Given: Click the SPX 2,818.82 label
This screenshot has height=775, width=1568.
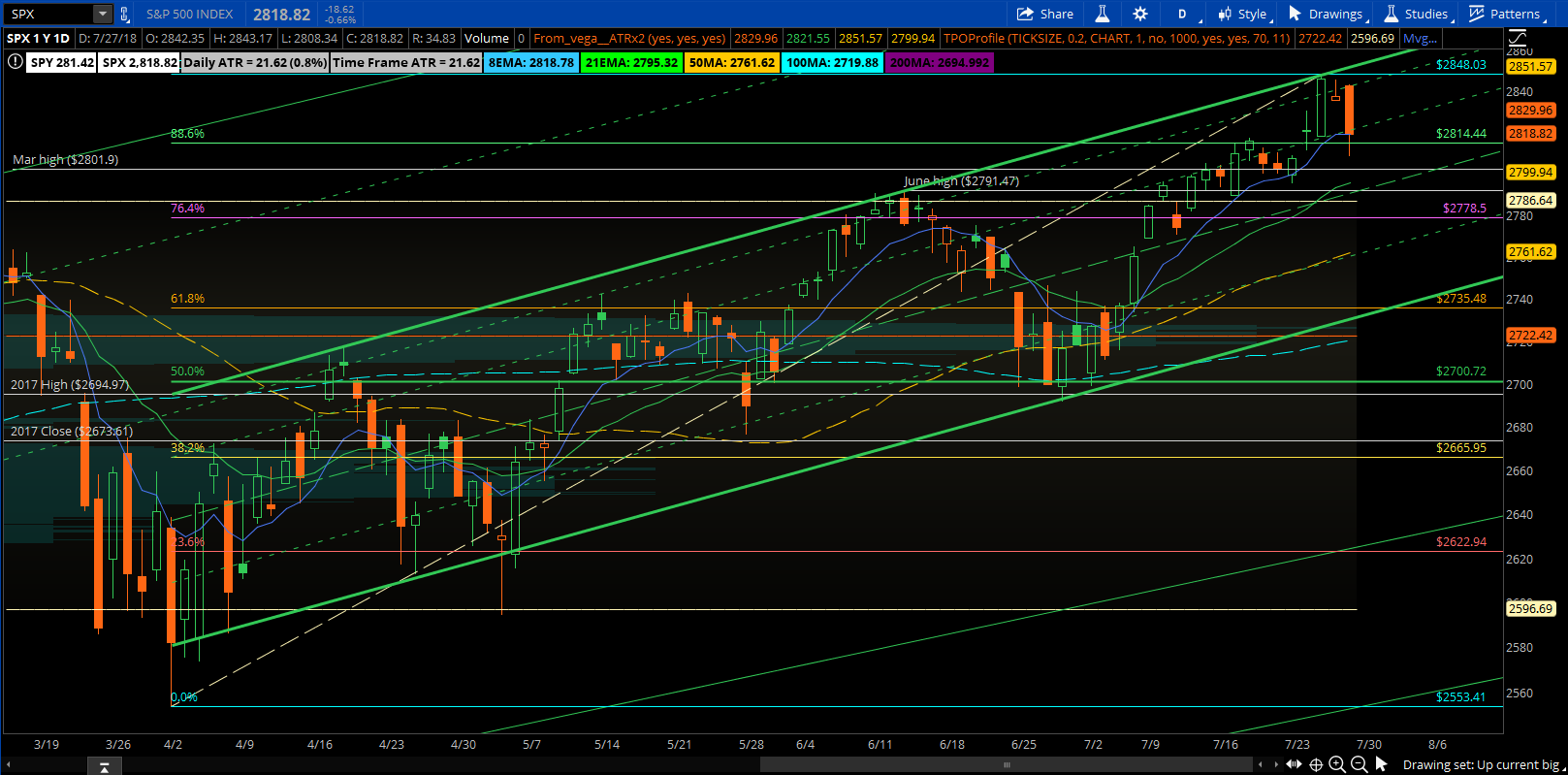Looking at the screenshot, I should tap(140, 62).
